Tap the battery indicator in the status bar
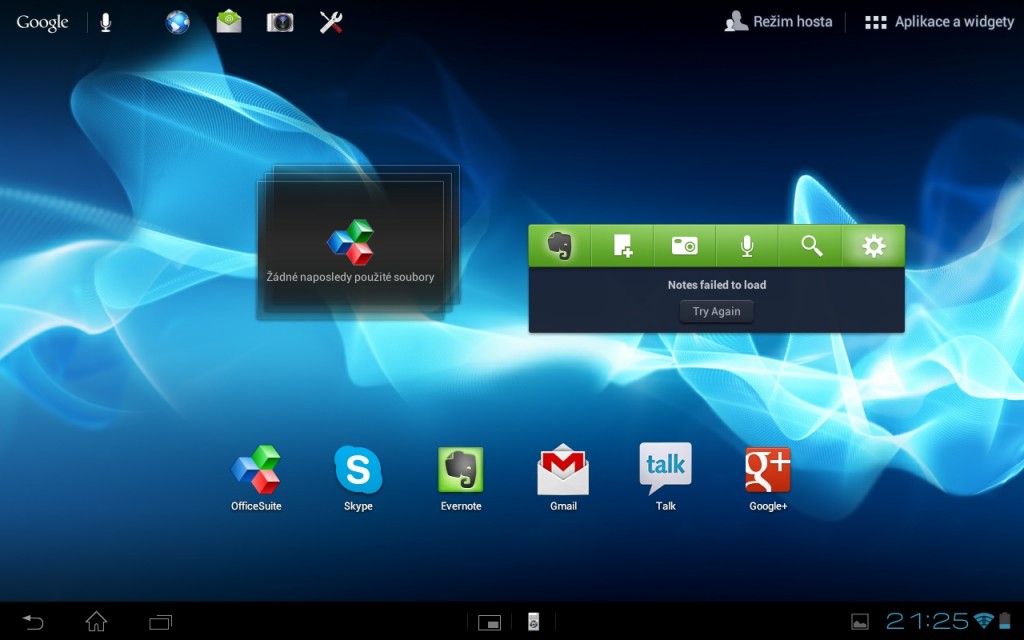This screenshot has width=1024, height=640. [x=1004, y=621]
